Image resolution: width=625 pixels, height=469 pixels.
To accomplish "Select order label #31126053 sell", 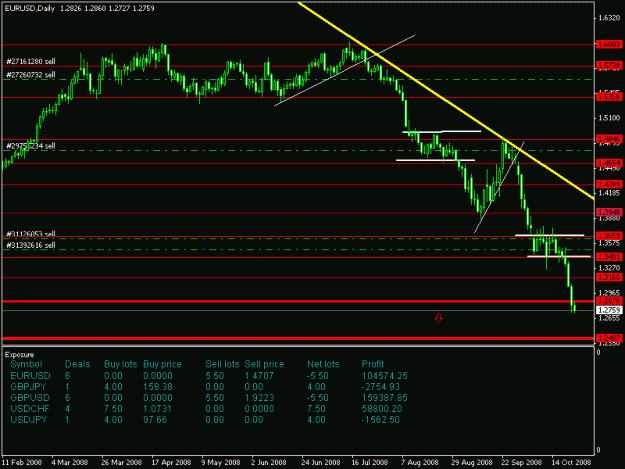I will click(31, 234).
